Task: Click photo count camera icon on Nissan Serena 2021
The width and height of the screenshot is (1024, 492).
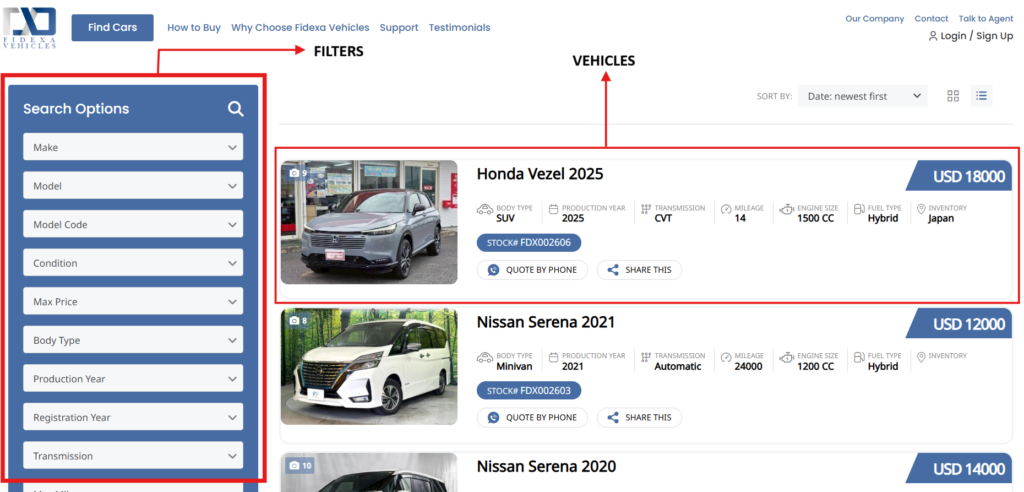Action: (294, 321)
